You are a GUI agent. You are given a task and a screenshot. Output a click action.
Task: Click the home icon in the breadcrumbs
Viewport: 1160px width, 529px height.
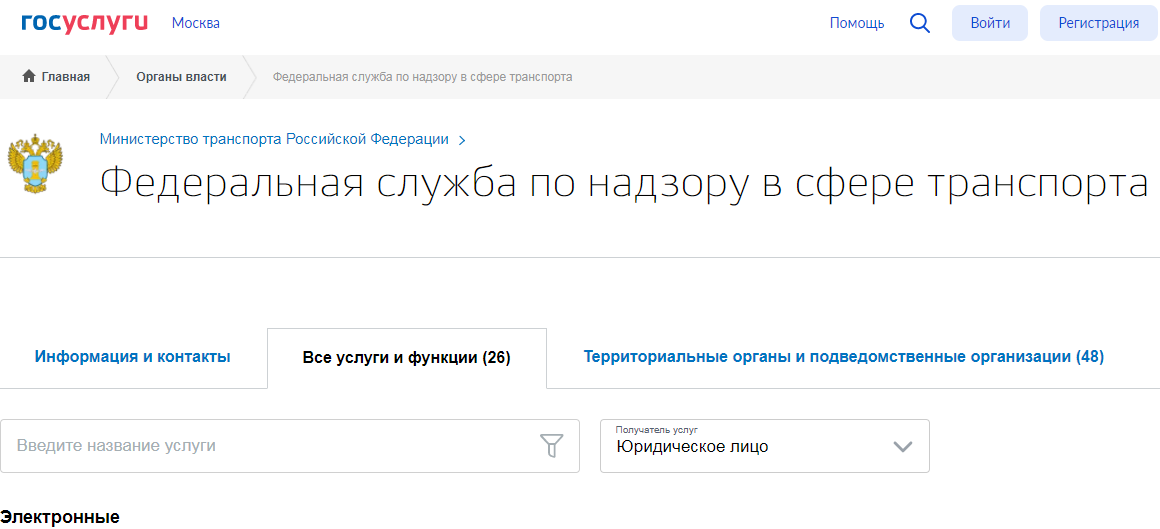pos(29,77)
